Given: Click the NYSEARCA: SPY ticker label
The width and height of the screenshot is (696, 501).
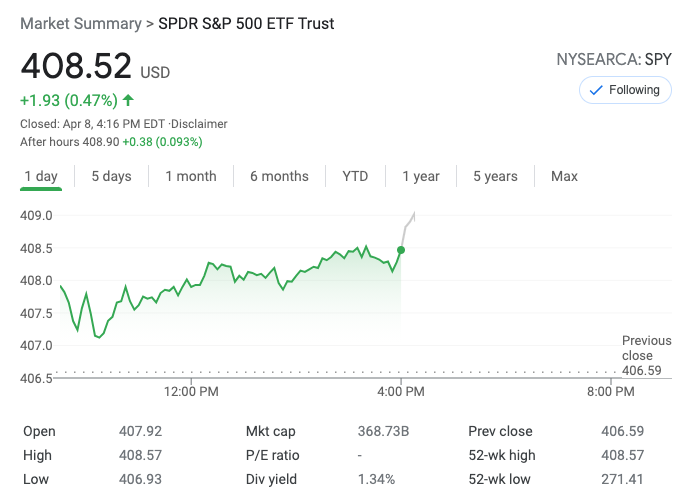Looking at the screenshot, I should click(613, 60).
